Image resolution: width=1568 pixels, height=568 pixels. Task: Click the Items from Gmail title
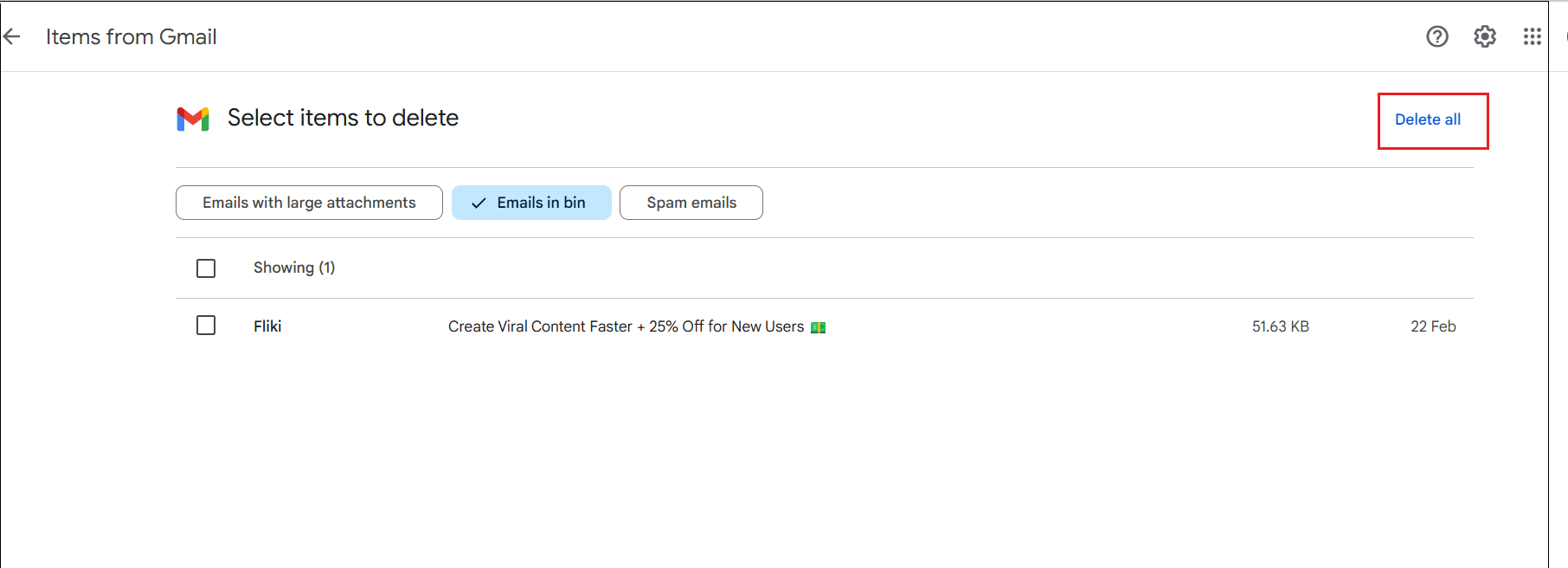132,36
